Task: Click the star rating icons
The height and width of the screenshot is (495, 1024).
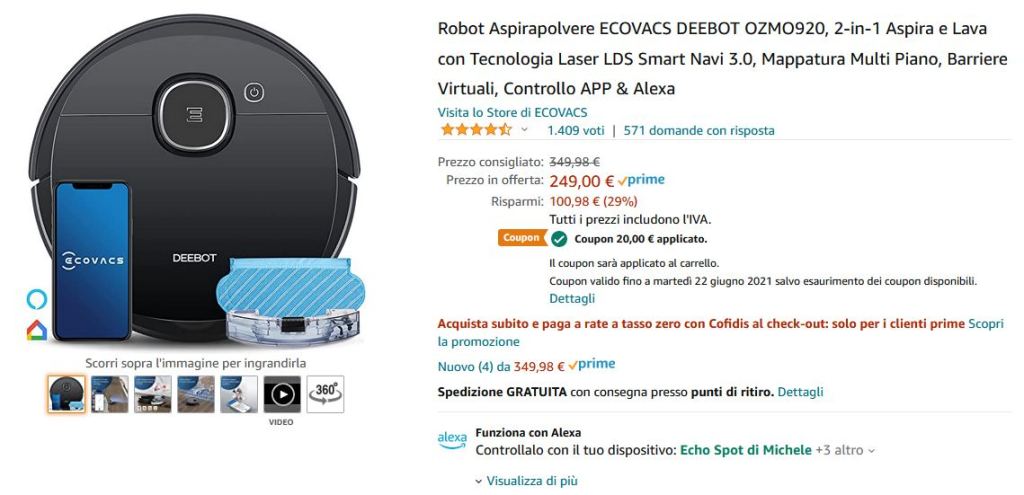Action: (x=476, y=130)
